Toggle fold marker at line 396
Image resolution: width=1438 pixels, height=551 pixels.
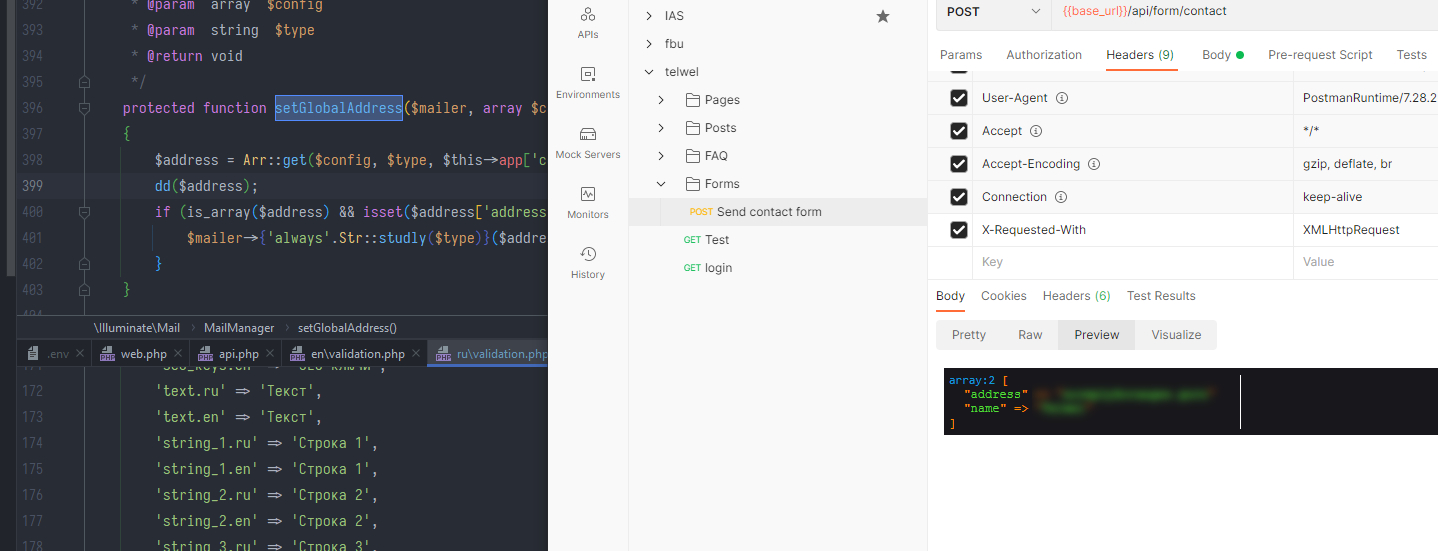[x=84, y=108]
